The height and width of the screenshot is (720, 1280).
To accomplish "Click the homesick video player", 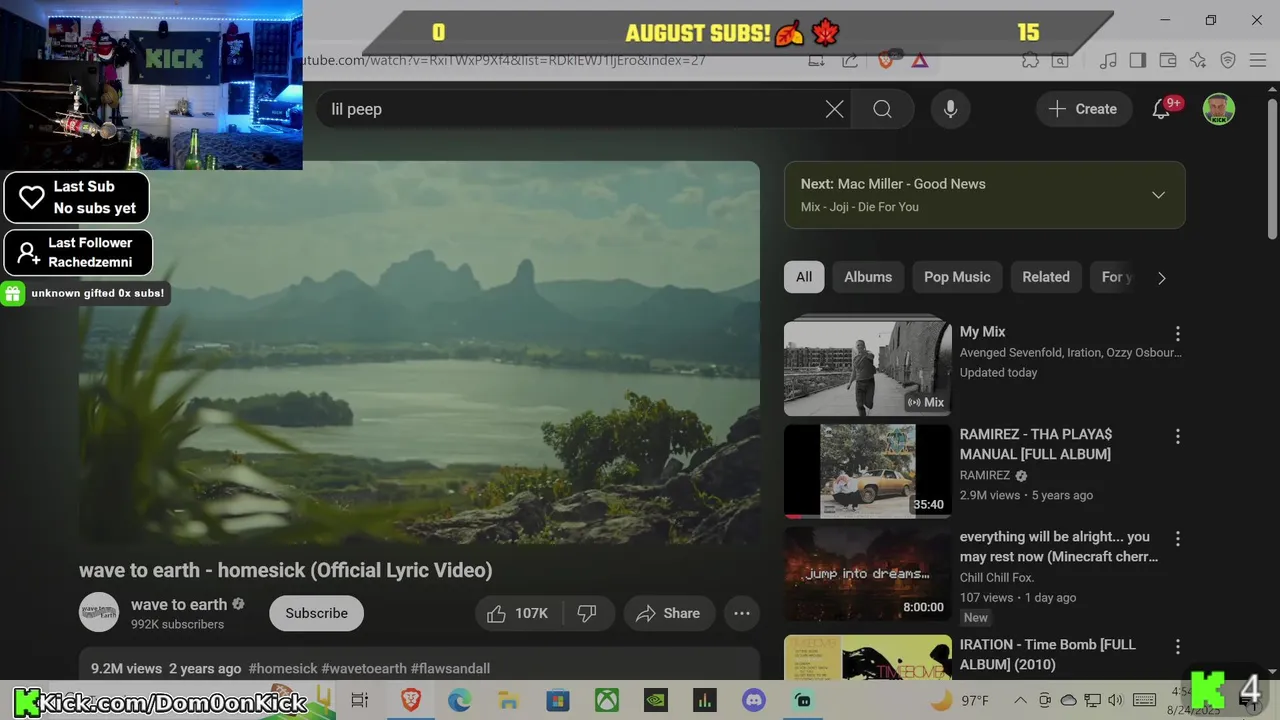I will click(419, 353).
